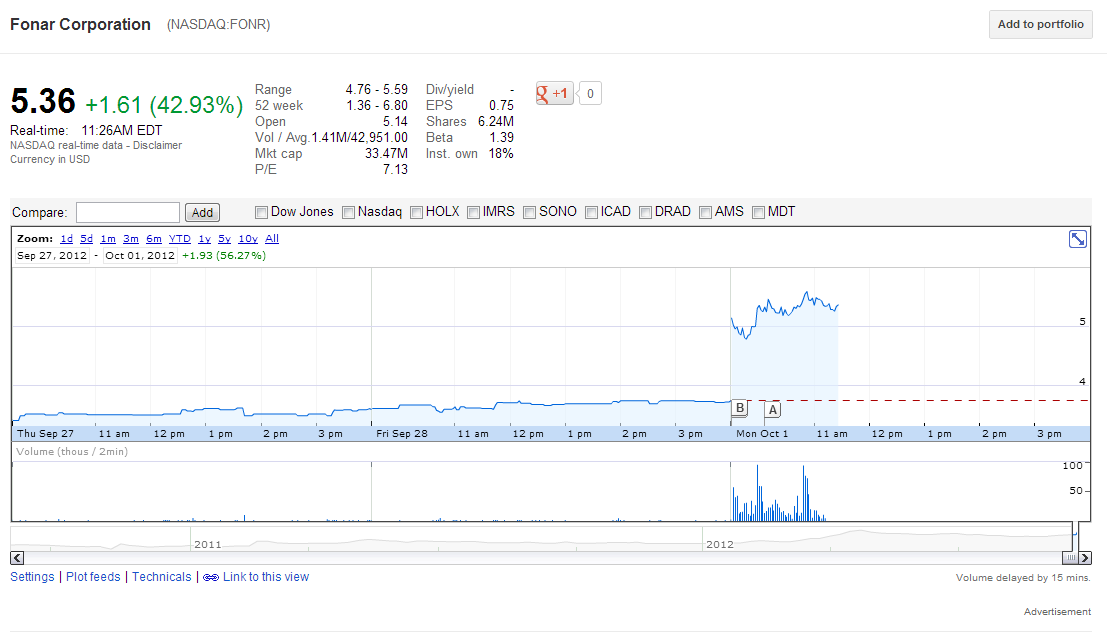Toggle the IMRS comparison checkbox
1107x639 pixels.
pyautogui.click(x=474, y=213)
